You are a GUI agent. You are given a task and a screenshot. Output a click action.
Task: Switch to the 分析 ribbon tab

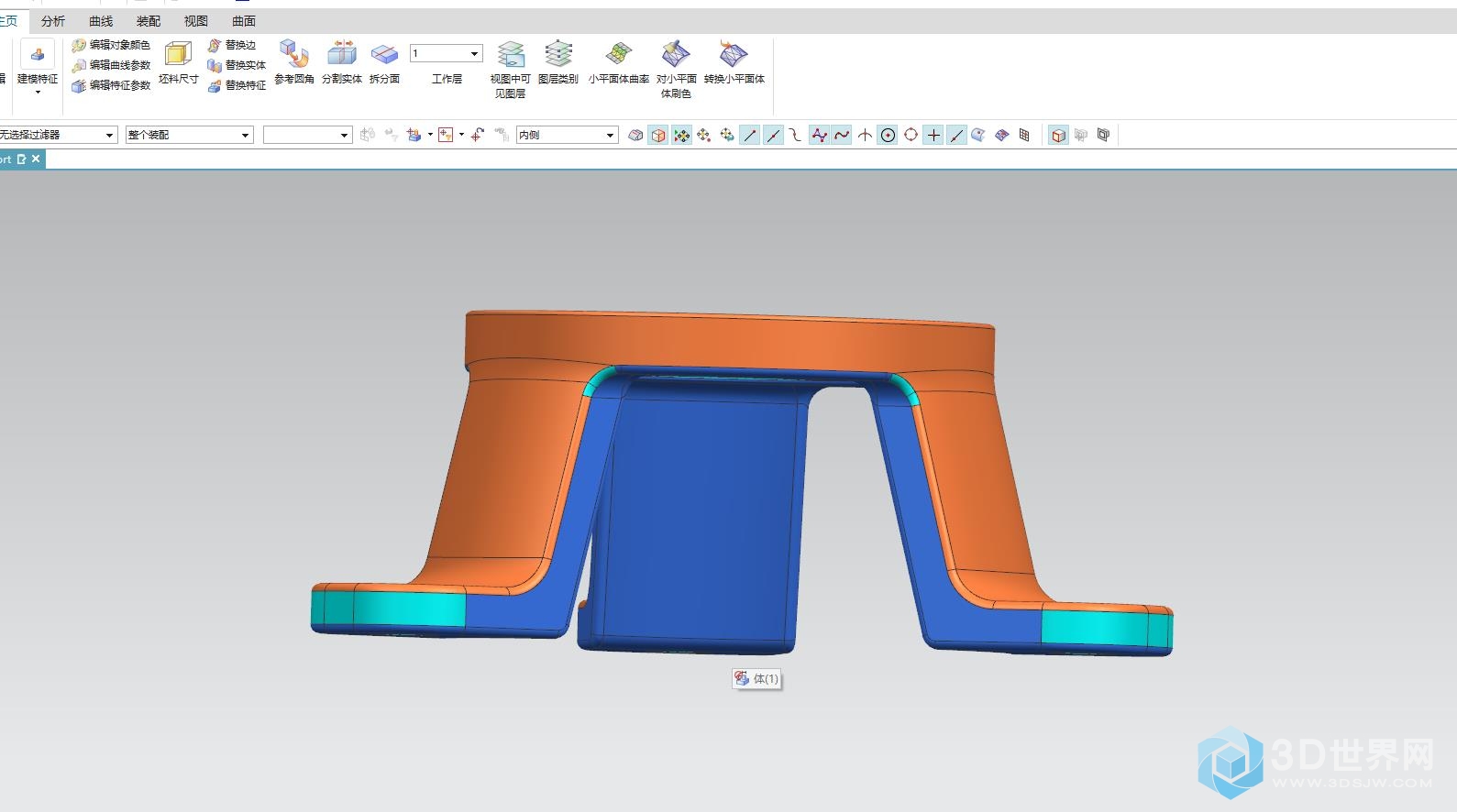tap(53, 21)
